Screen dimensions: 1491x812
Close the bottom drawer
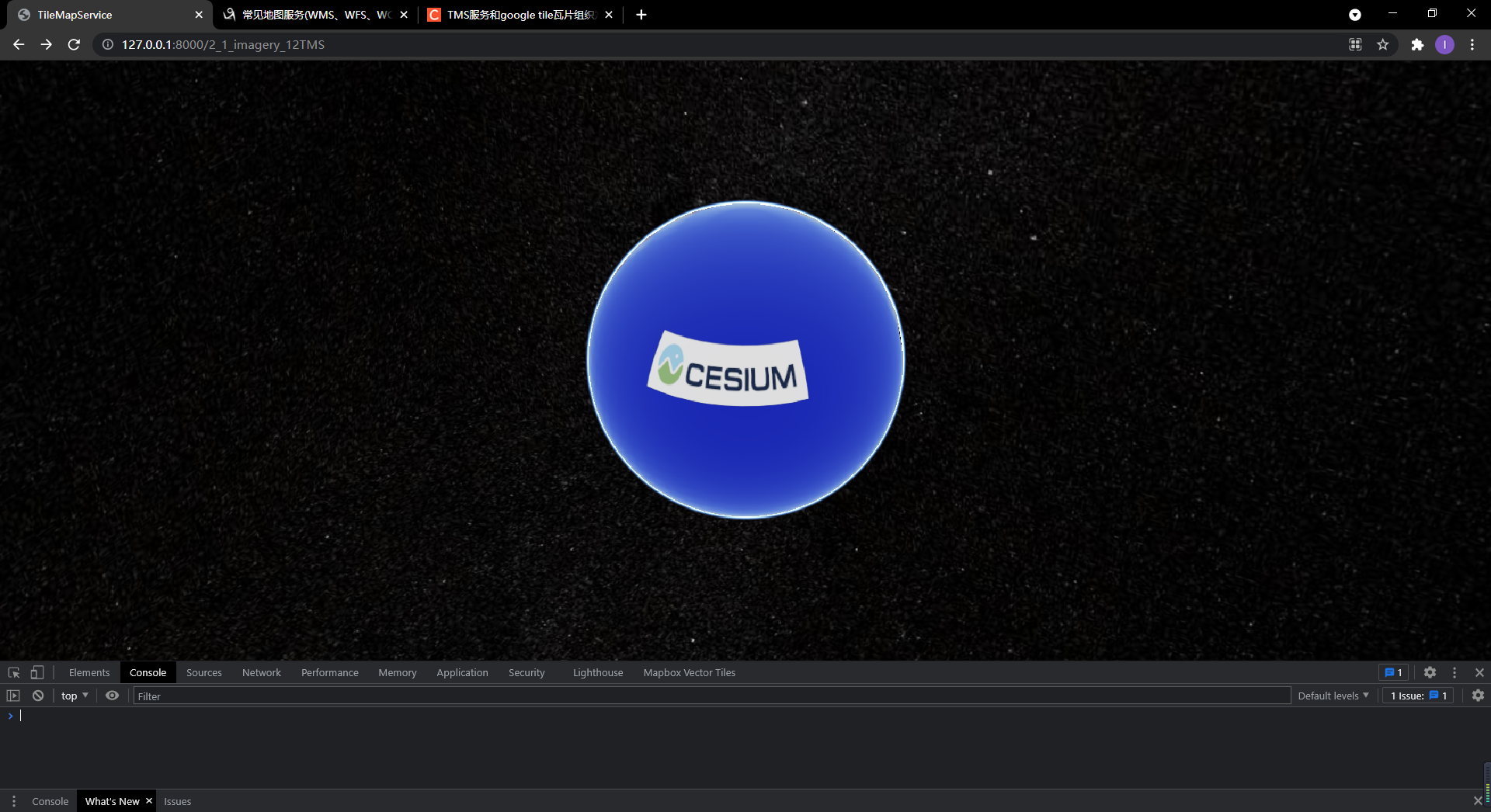[1478, 801]
